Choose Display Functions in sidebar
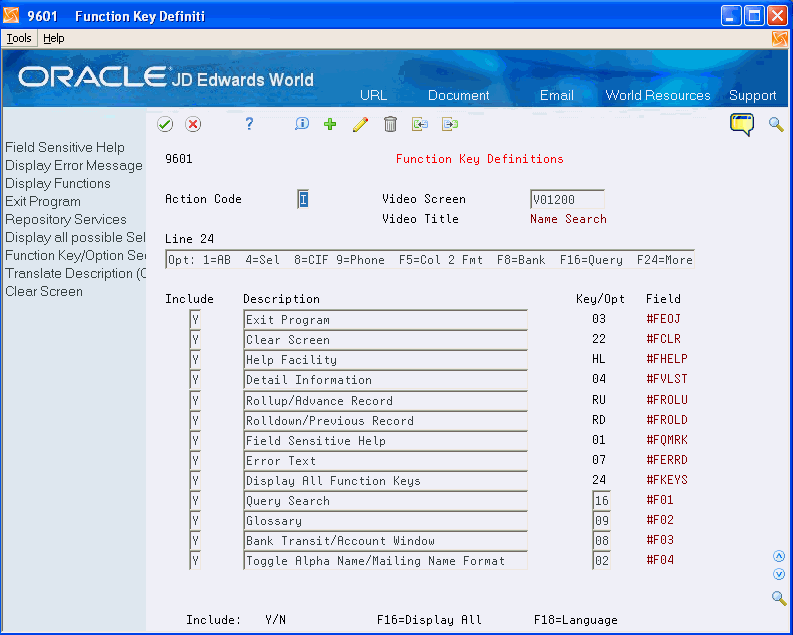 click(x=58, y=184)
